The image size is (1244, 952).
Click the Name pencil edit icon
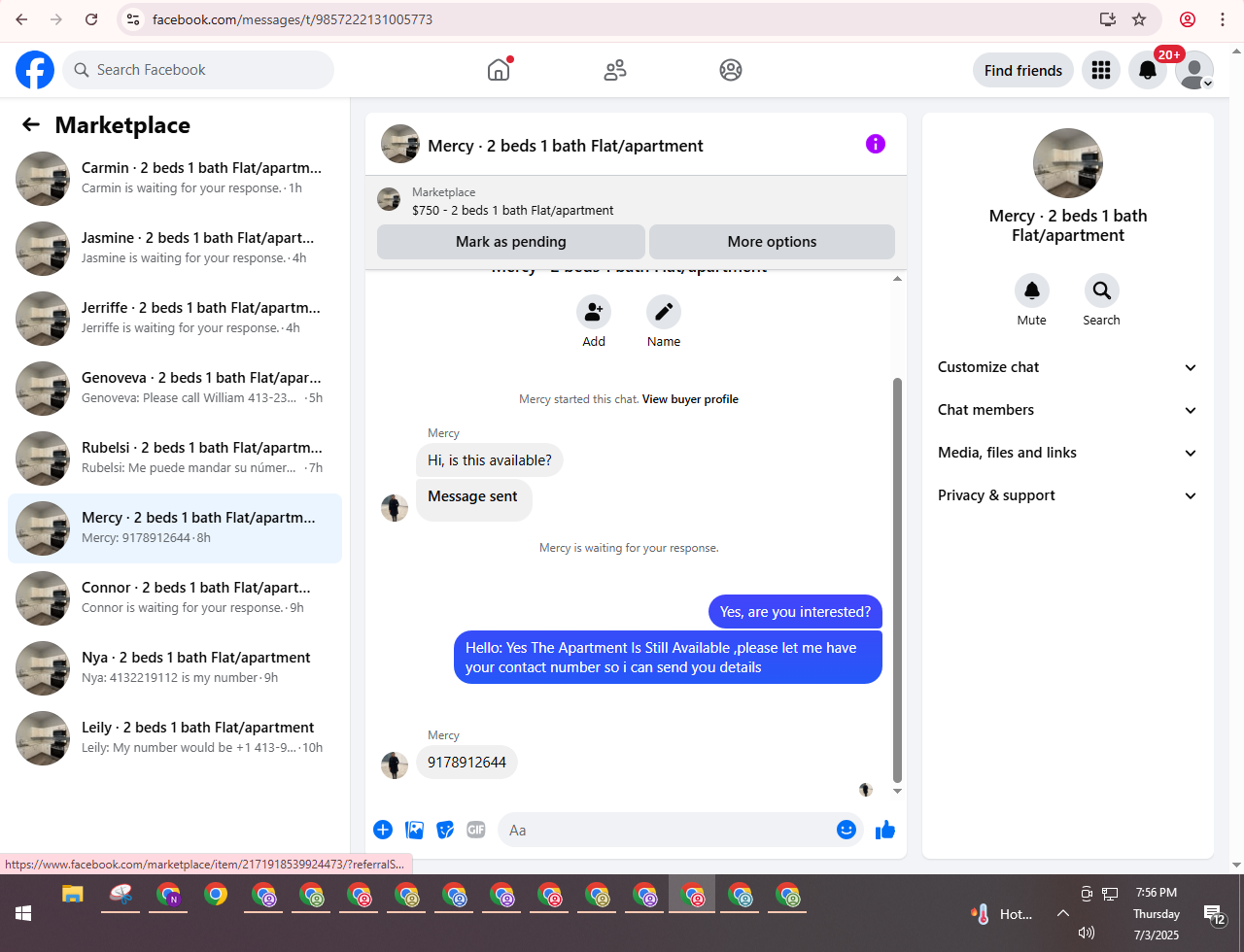pos(664,312)
